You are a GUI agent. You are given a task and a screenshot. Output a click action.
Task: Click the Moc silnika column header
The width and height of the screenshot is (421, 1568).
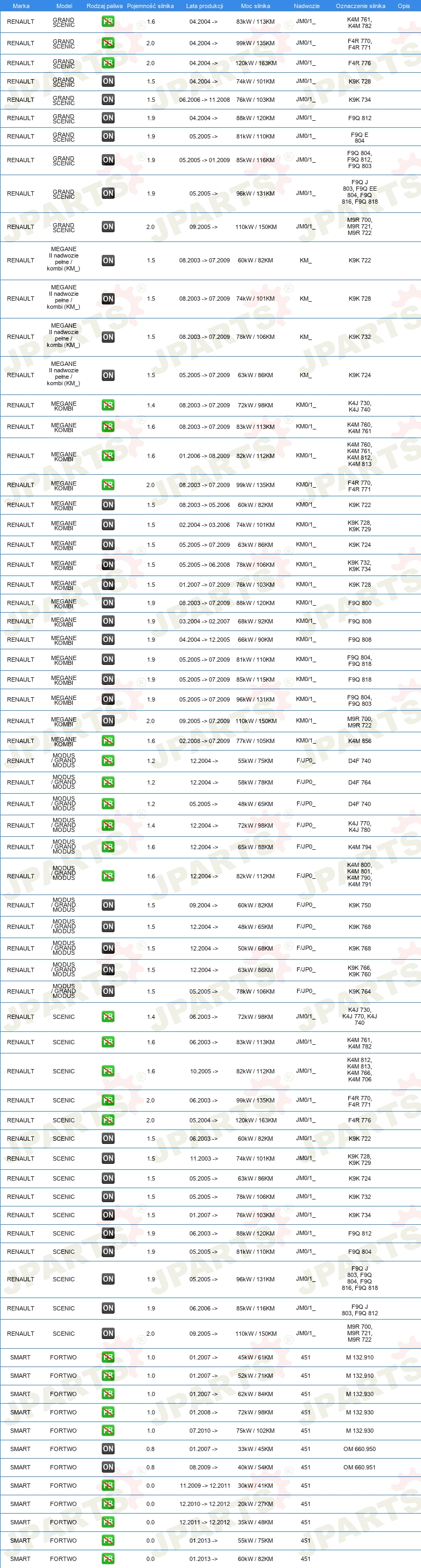256,5
